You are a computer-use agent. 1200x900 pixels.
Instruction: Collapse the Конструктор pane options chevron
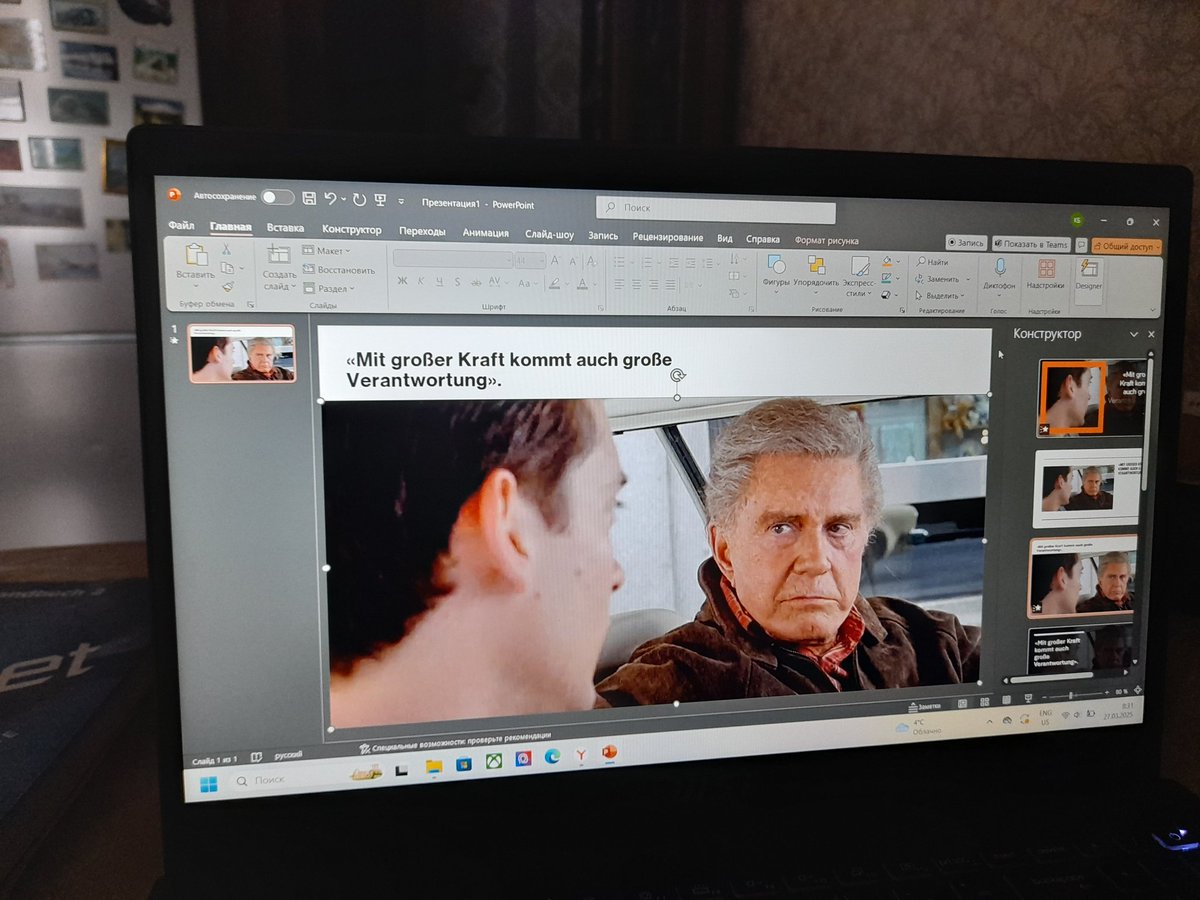pos(1134,335)
